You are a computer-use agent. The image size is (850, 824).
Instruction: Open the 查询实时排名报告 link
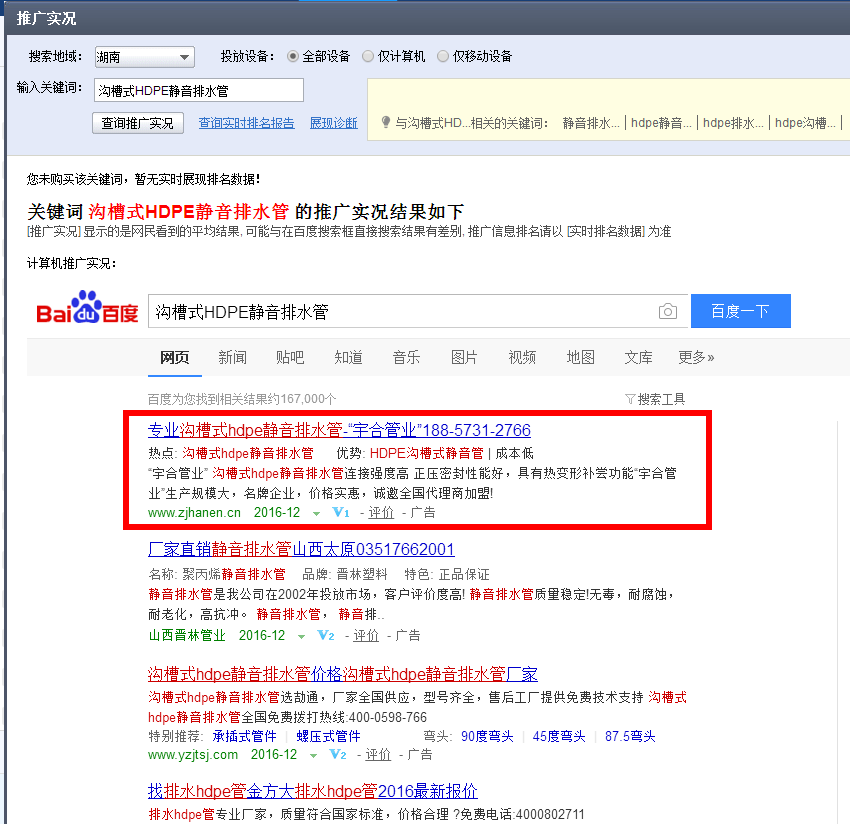tap(247, 123)
